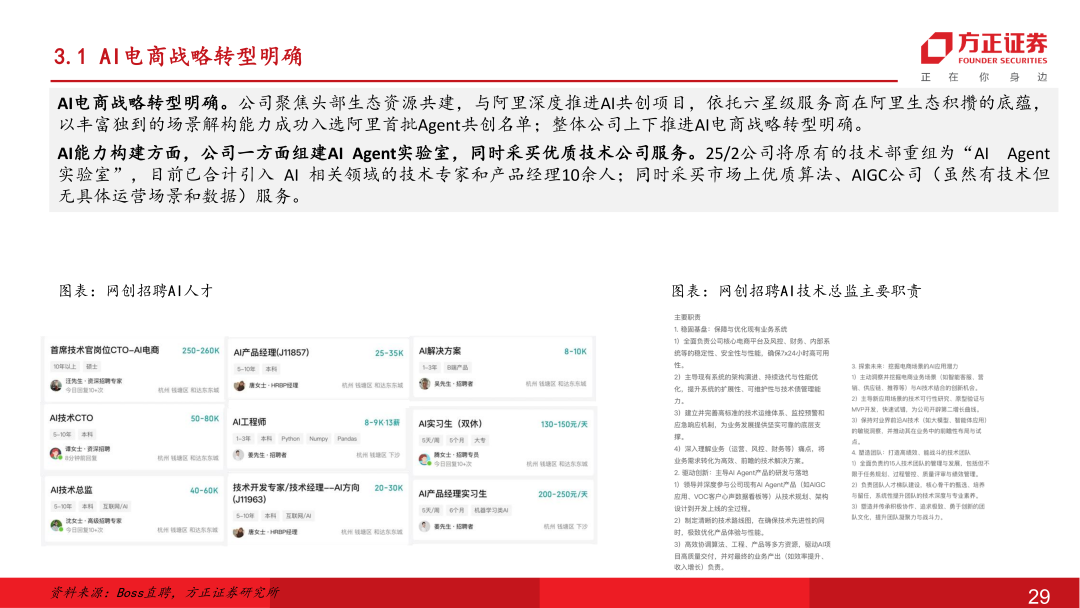Click 唐女士's avatar in AI产品经理(J11857) card

click(x=239, y=386)
